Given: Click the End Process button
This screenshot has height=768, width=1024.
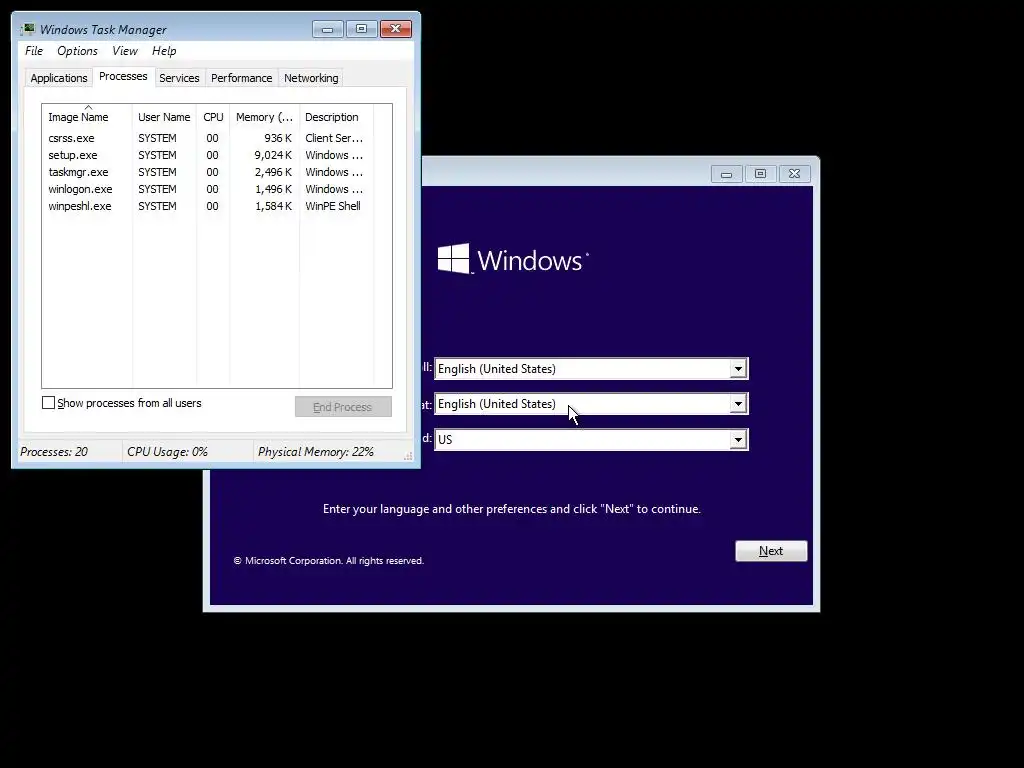Looking at the screenshot, I should click(343, 407).
